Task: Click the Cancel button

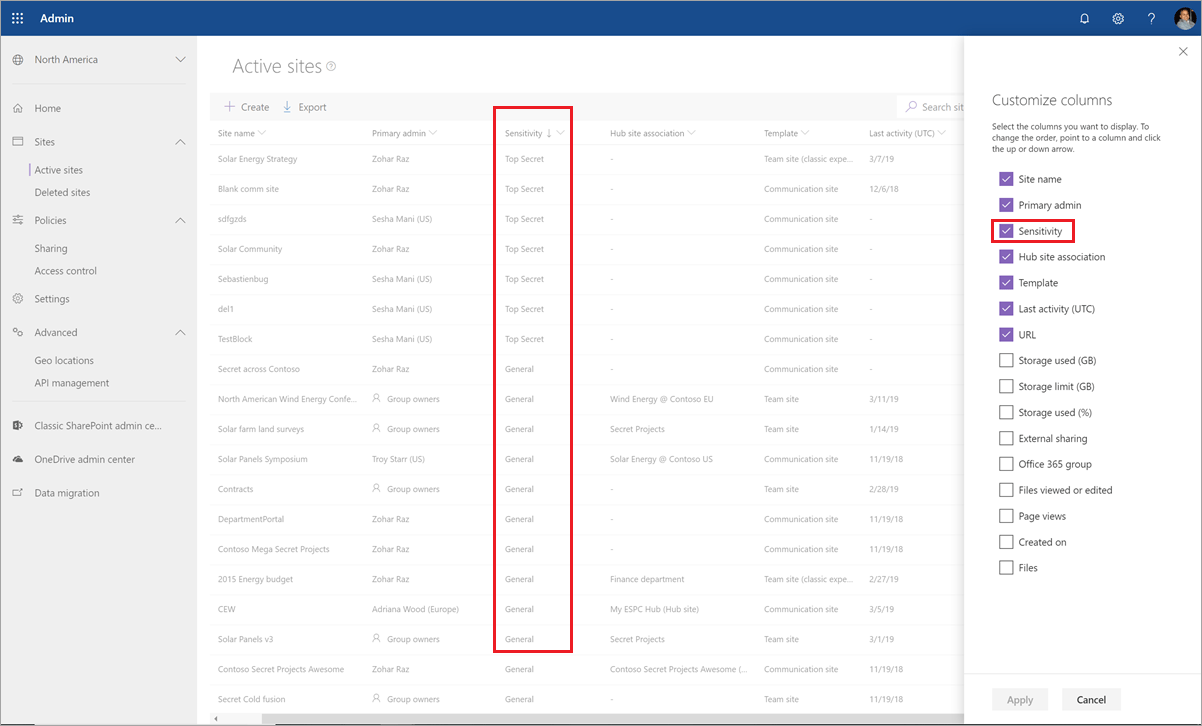Action: [x=1091, y=699]
